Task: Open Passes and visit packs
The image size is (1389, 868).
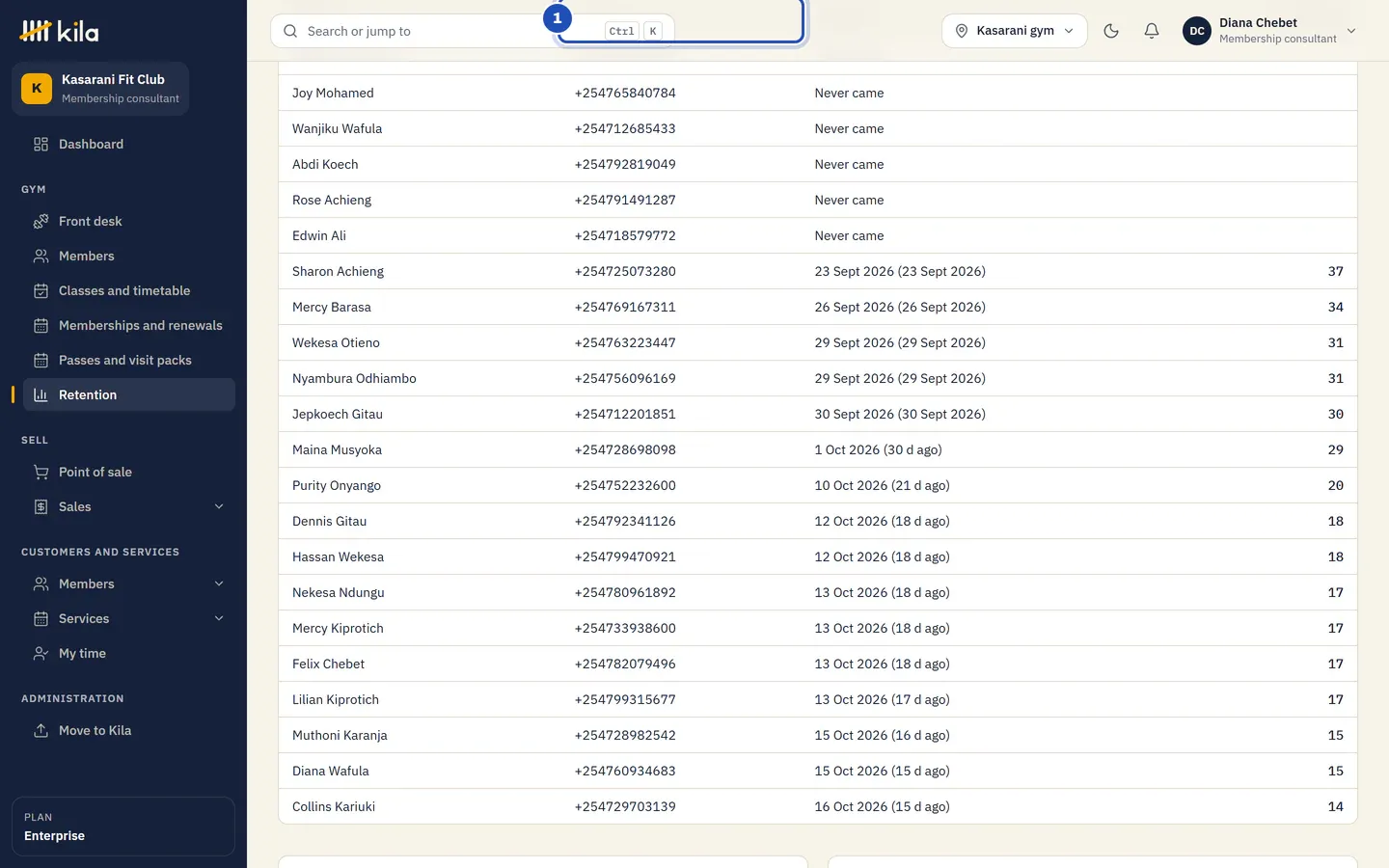Action: point(129,361)
